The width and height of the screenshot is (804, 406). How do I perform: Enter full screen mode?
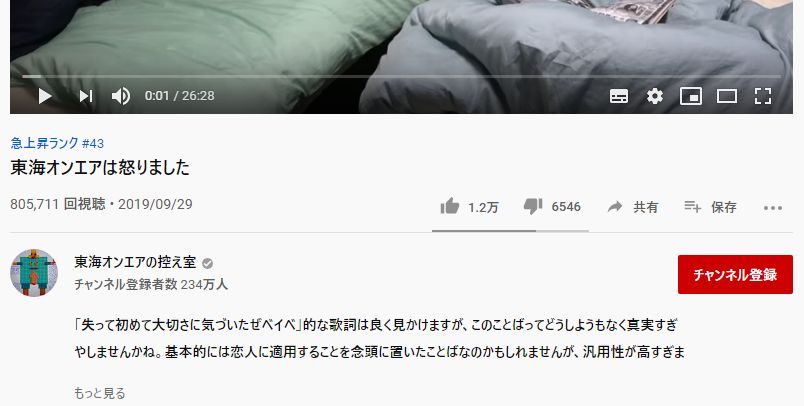[763, 96]
